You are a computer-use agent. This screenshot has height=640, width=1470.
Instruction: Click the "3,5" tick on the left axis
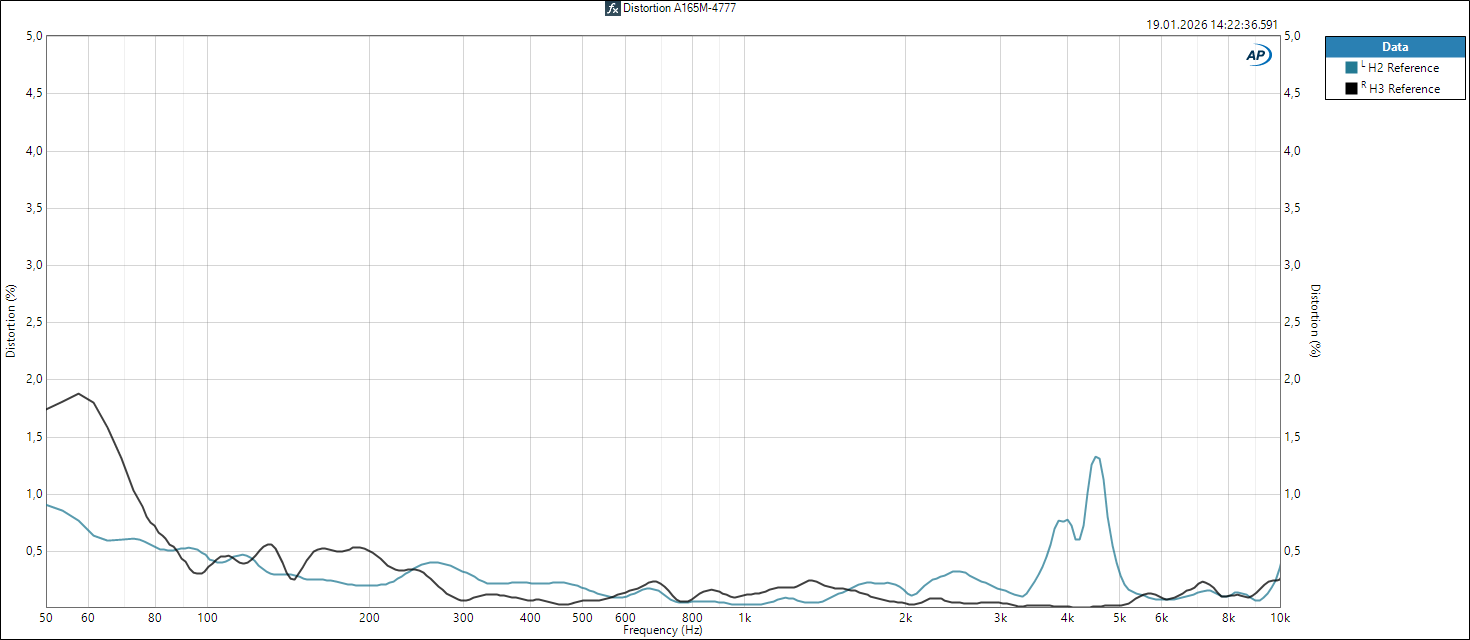pos(34,208)
